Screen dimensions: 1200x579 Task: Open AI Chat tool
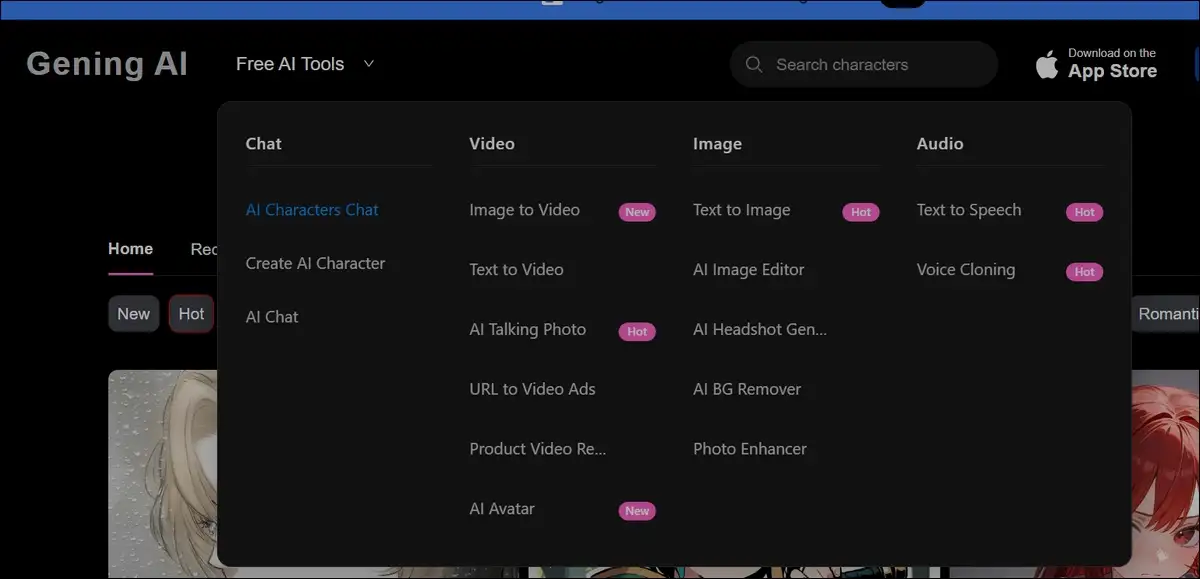point(272,317)
